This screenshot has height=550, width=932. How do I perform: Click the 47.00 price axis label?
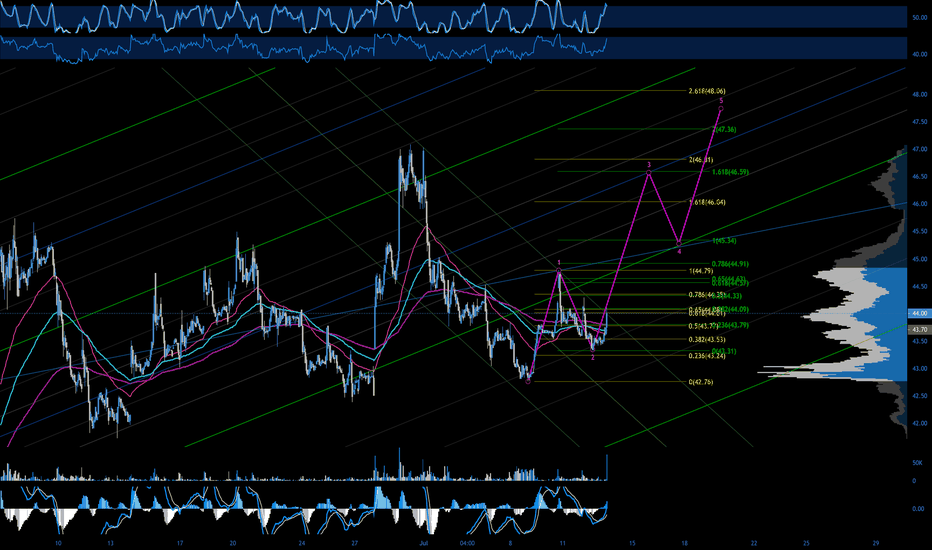click(920, 149)
